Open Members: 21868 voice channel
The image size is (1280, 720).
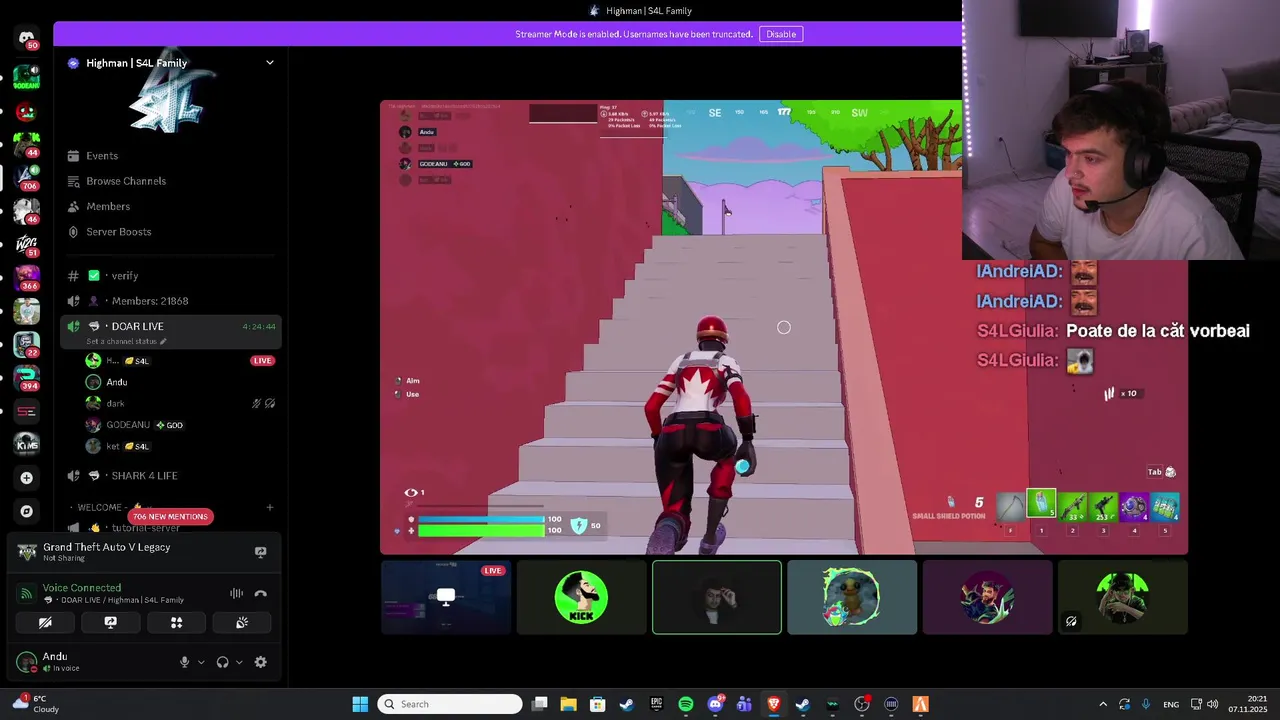pyautogui.click(x=170, y=301)
